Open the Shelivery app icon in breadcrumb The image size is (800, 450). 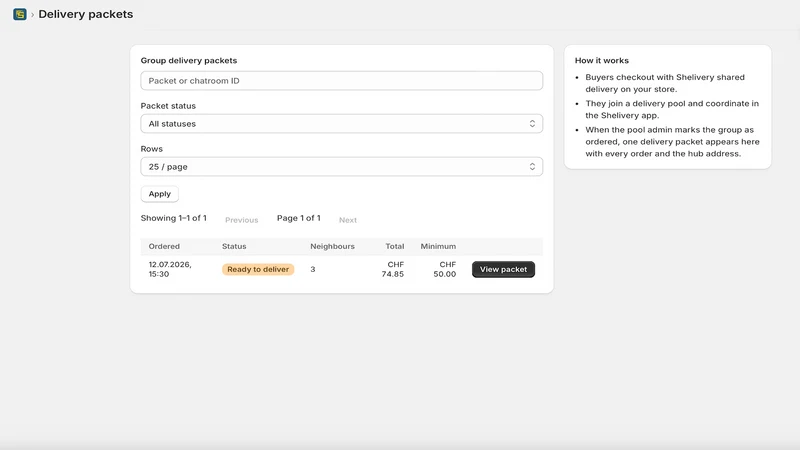(20, 14)
